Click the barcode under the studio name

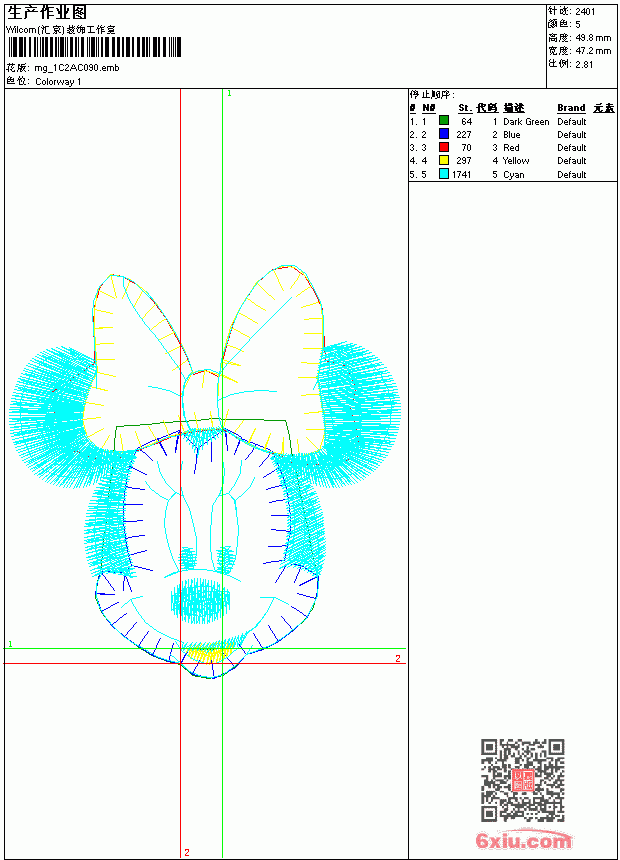(94, 47)
